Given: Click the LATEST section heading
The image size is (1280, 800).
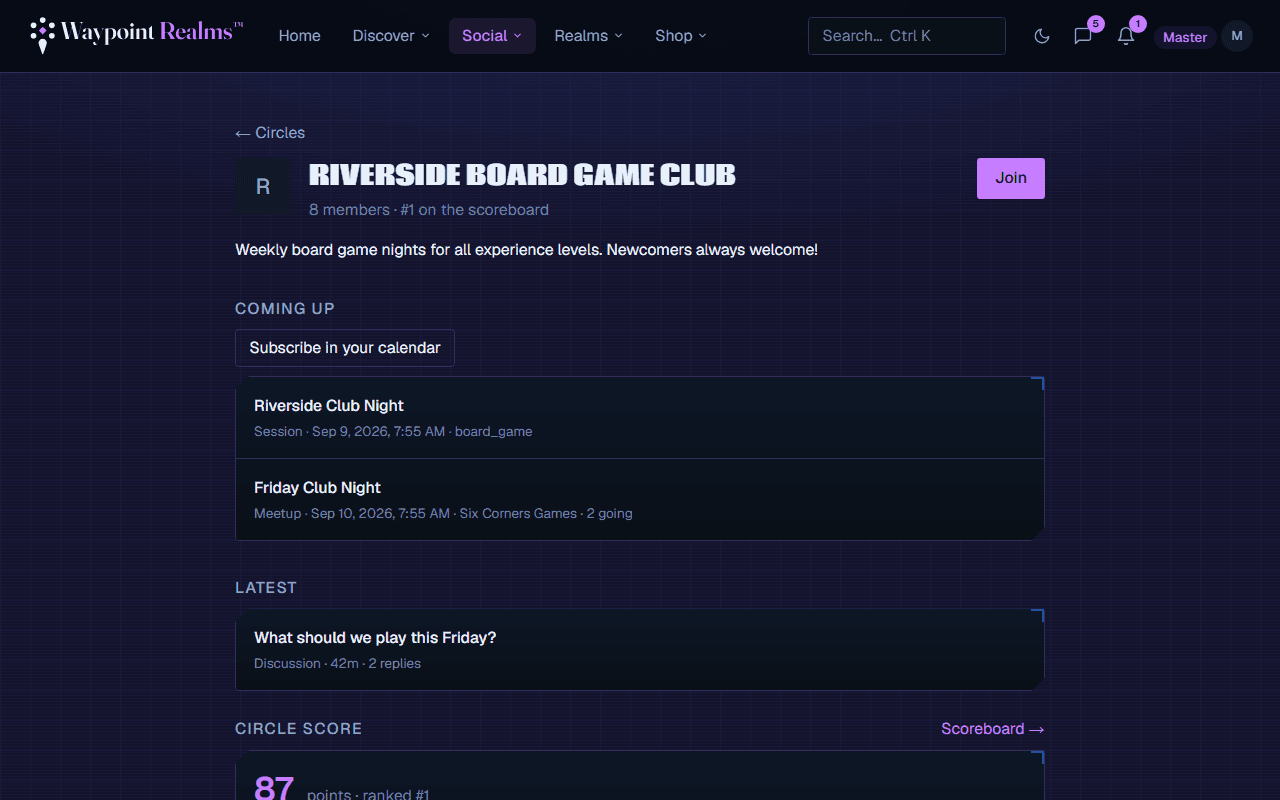Looking at the screenshot, I should [266, 588].
